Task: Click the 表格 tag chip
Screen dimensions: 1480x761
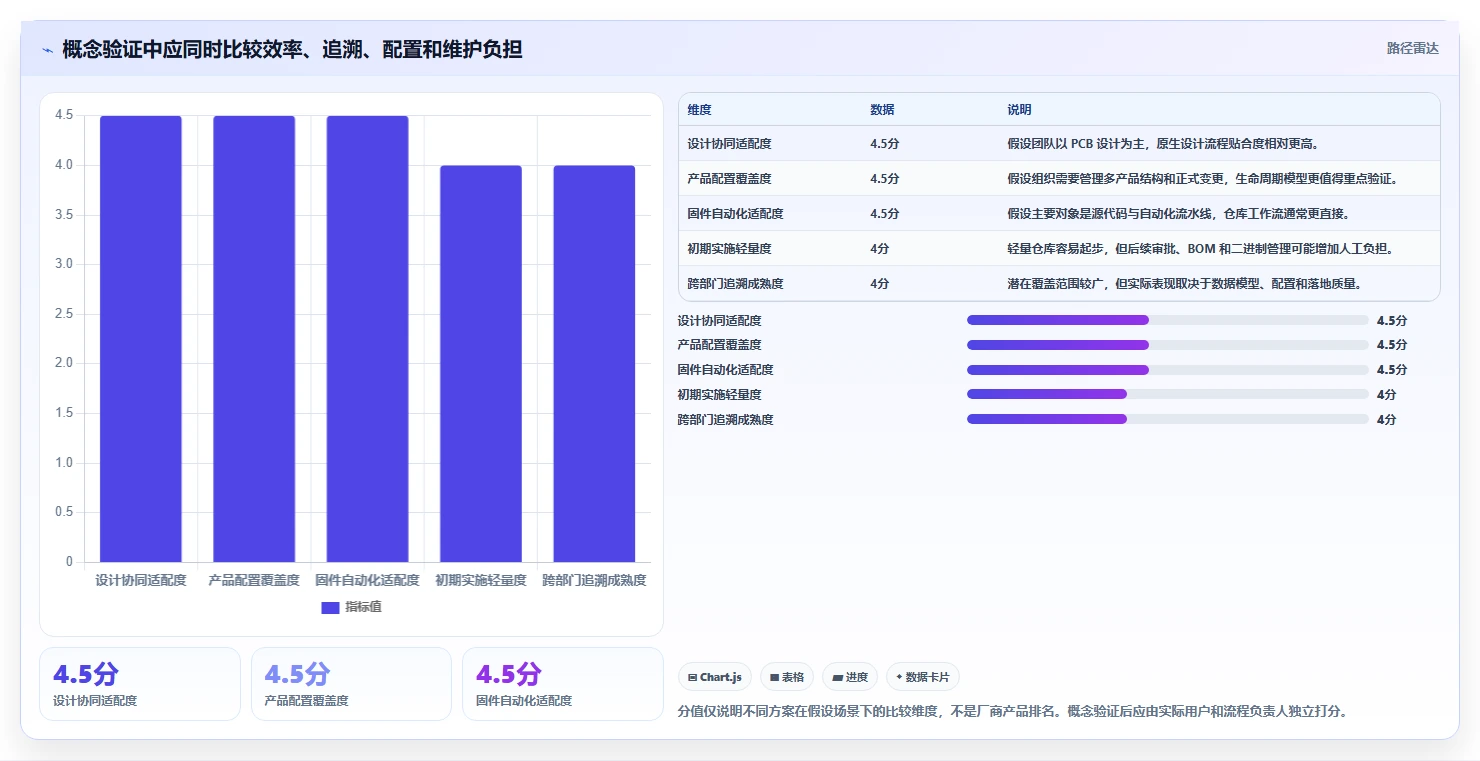Action: (787, 677)
